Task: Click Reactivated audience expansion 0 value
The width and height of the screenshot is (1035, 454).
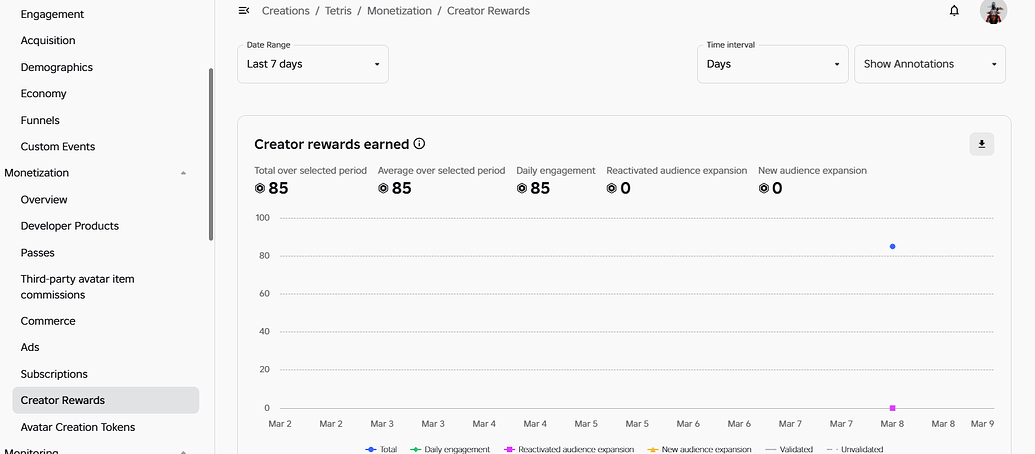Action: pyautogui.click(x=618, y=189)
